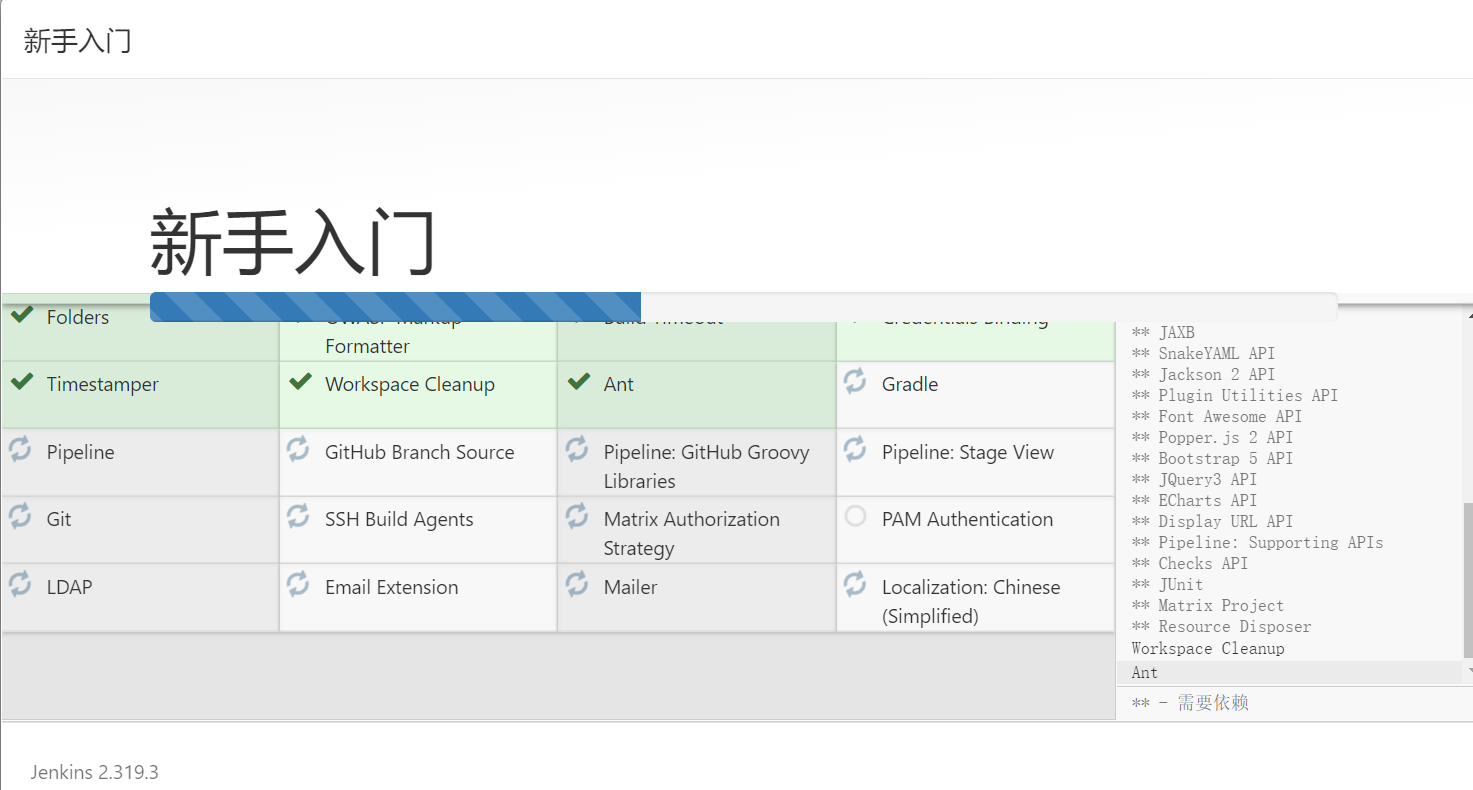Click the Checks API log entry
Screen dimensions: 1473x790
(x=1190, y=563)
